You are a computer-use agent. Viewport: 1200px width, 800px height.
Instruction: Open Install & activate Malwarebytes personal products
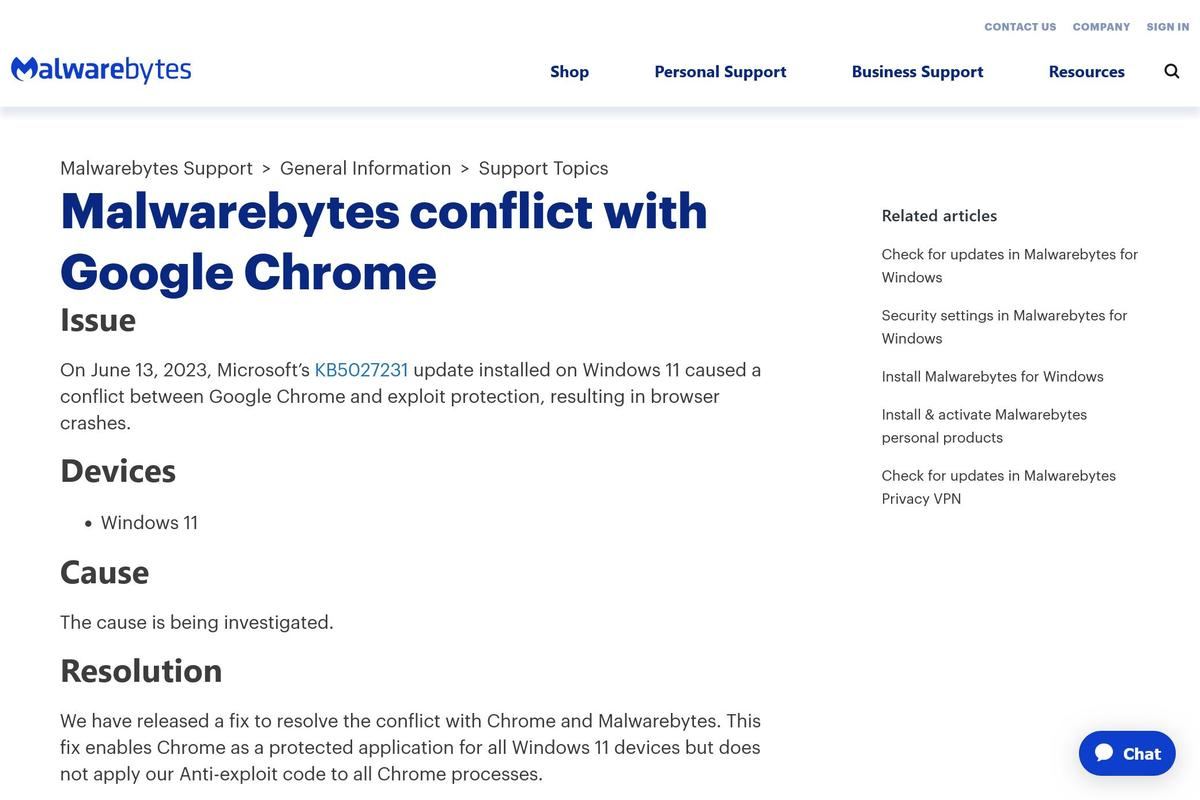click(984, 426)
